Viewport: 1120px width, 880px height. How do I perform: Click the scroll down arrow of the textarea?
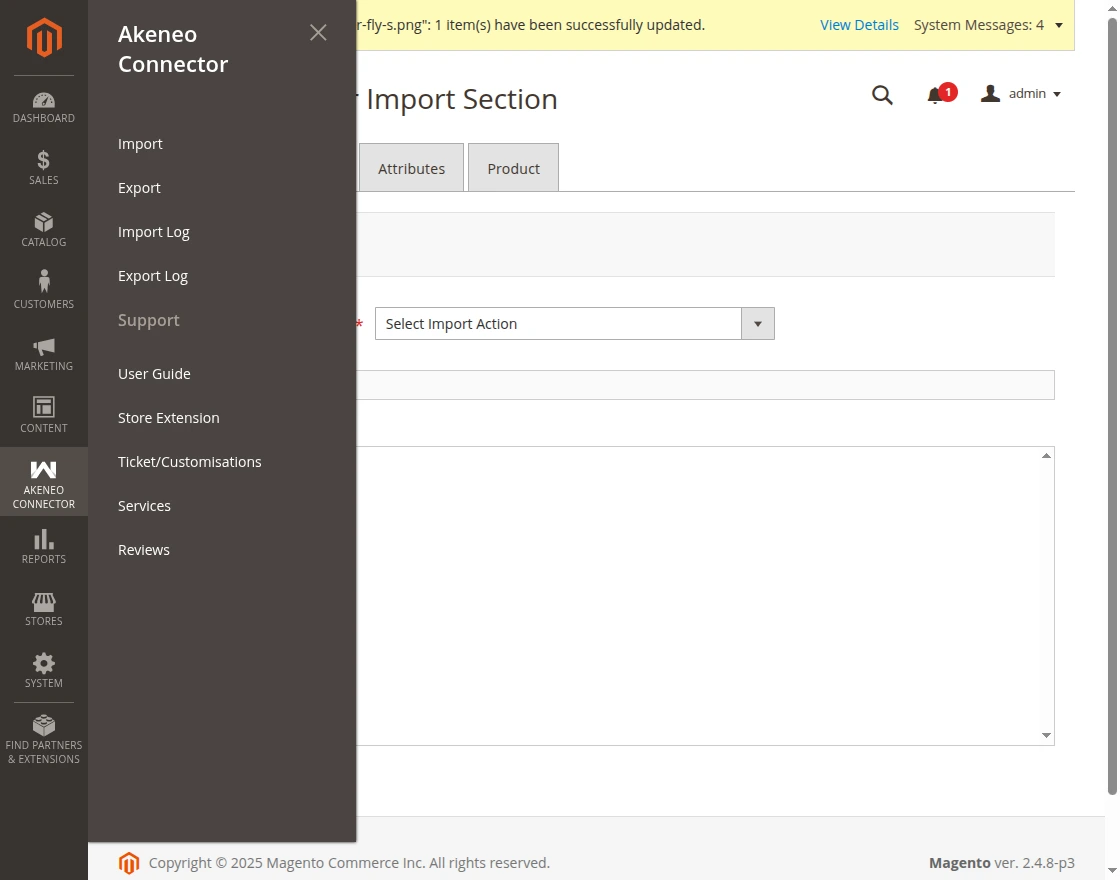1046,736
